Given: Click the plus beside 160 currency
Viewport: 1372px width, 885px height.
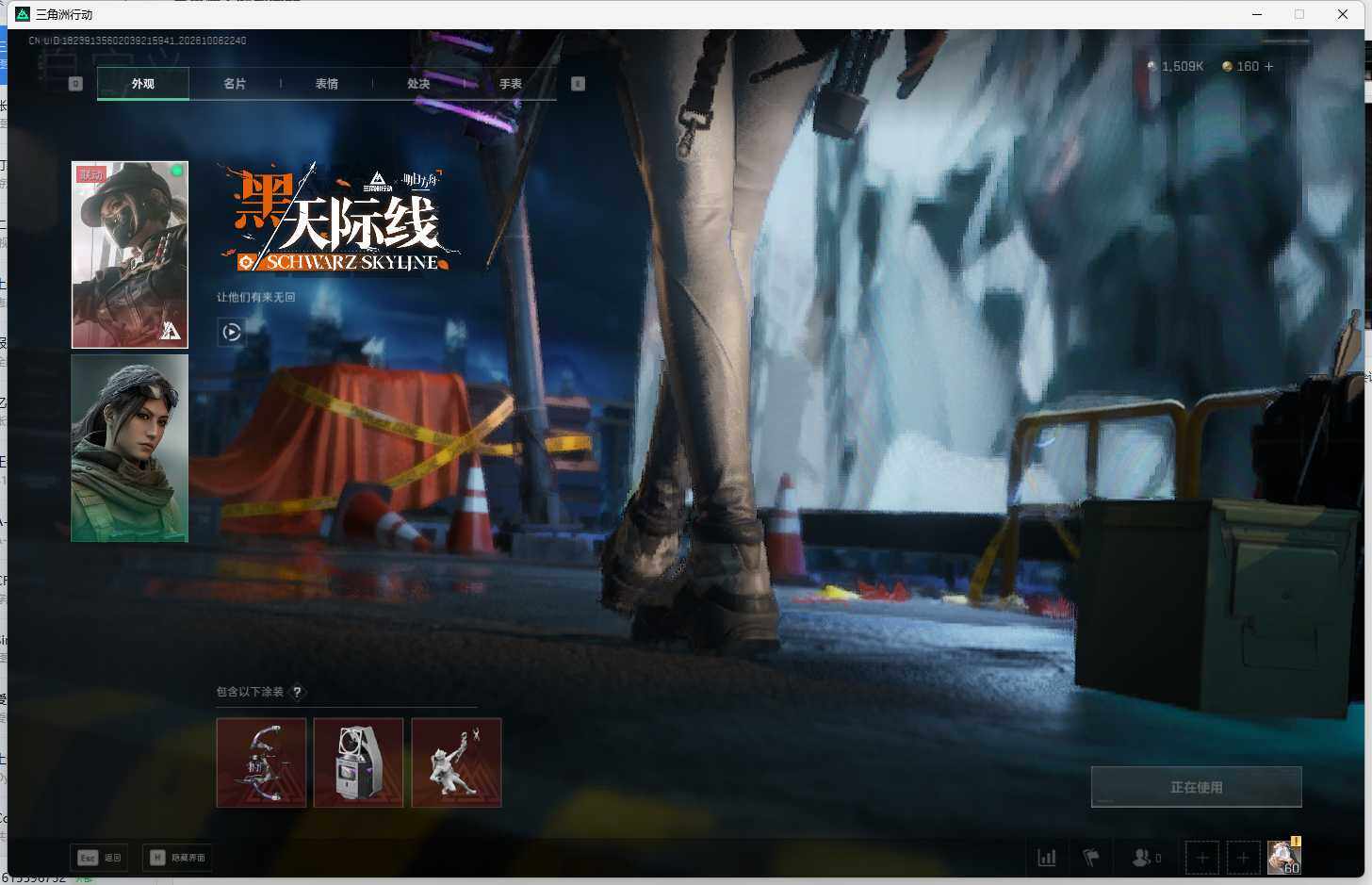Looking at the screenshot, I should (x=1268, y=67).
